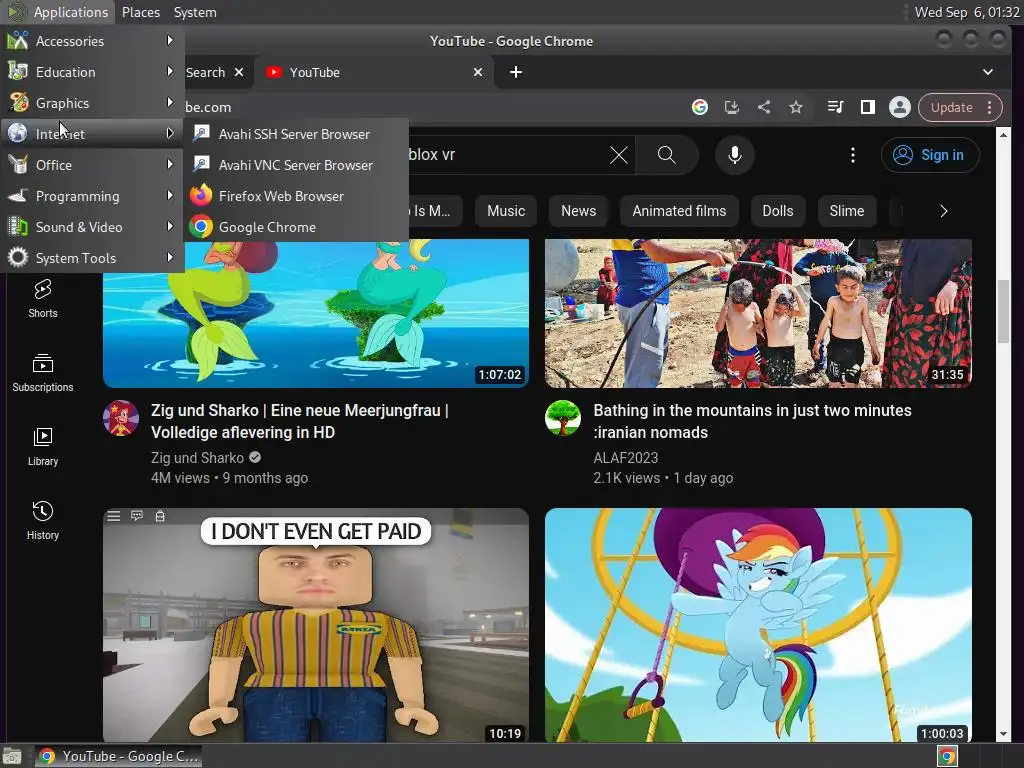Image resolution: width=1024 pixels, height=768 pixels.
Task: Open a new Chrome tab
Action: pyautogui.click(x=516, y=72)
